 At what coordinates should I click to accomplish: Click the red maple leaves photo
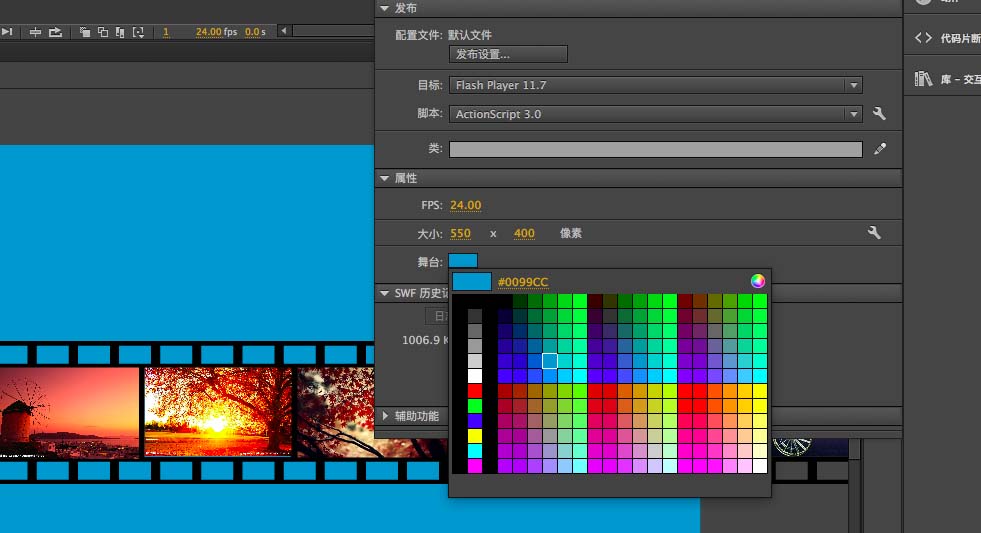(x=372, y=413)
